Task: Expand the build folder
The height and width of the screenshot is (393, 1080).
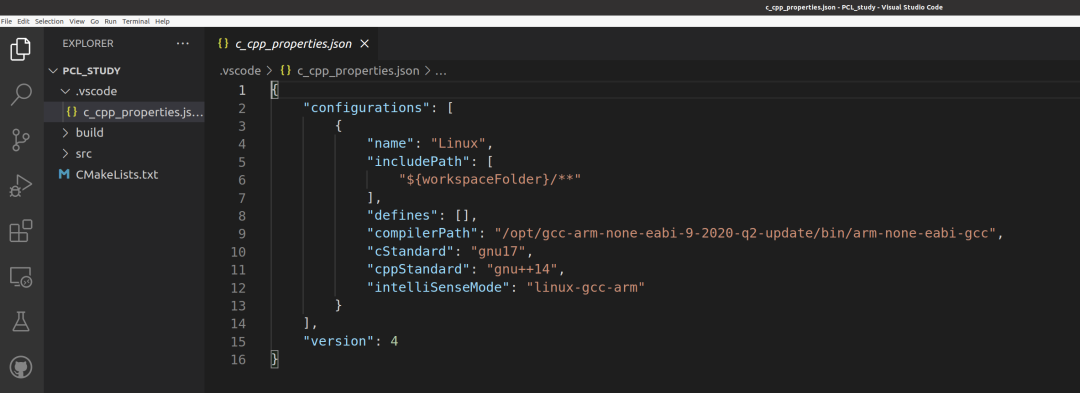Action: 65,132
